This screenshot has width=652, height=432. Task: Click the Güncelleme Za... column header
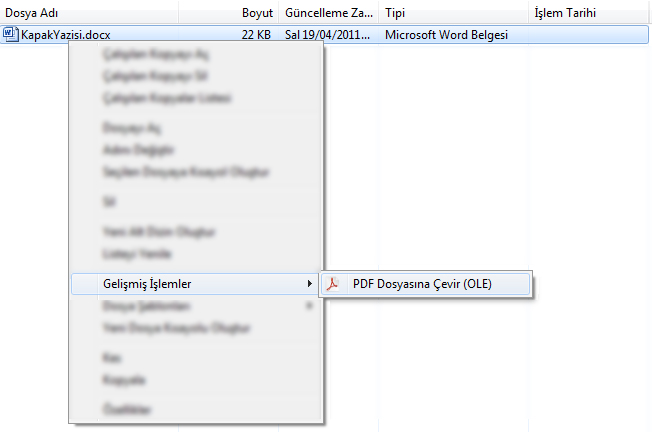(329, 13)
